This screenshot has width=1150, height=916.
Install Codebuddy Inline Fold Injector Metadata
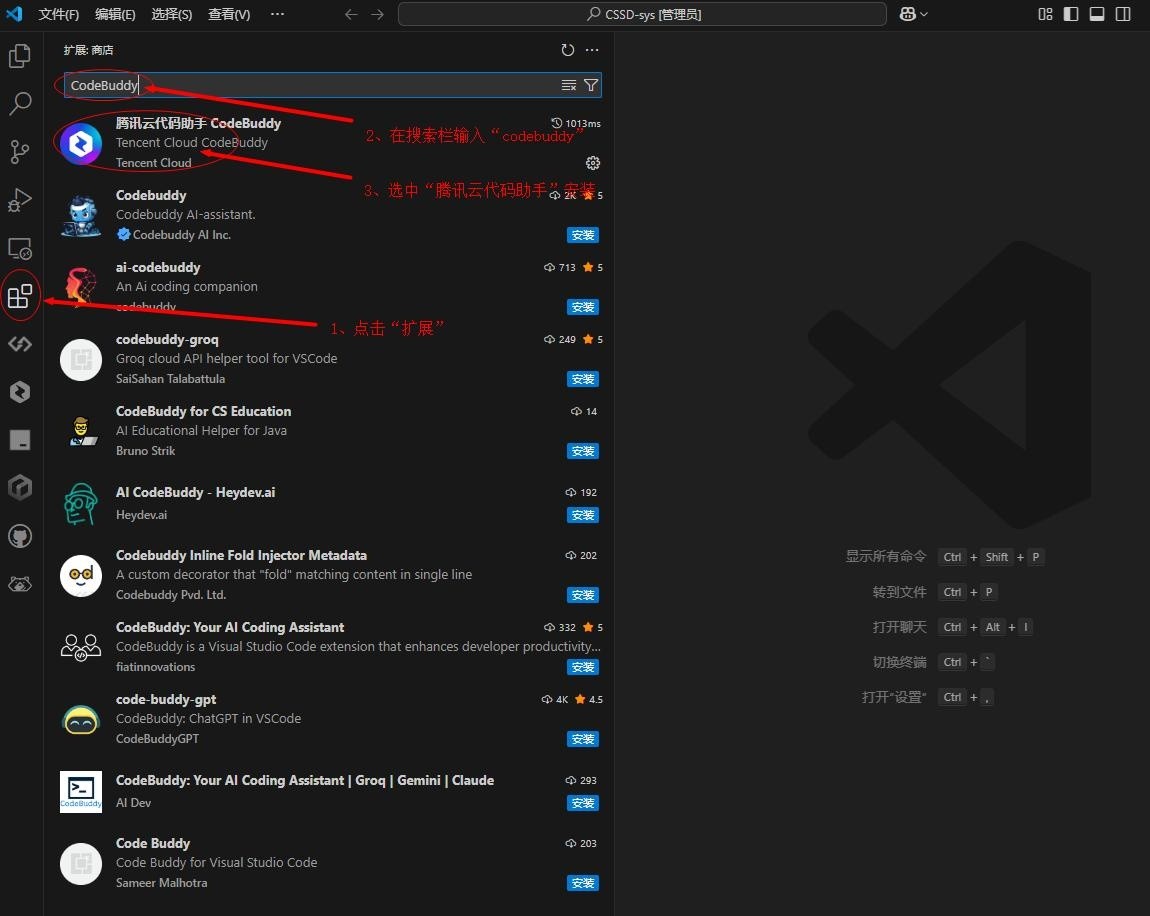click(583, 595)
